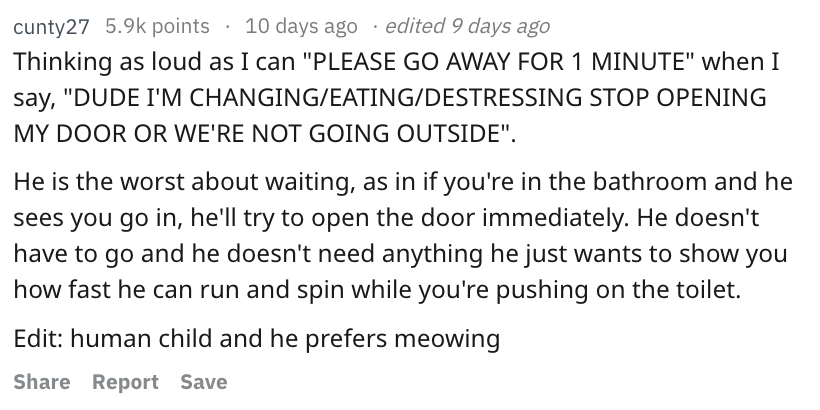Click the line starting "sees you go in"
This screenshot has width=820, height=410.
(x=386, y=218)
